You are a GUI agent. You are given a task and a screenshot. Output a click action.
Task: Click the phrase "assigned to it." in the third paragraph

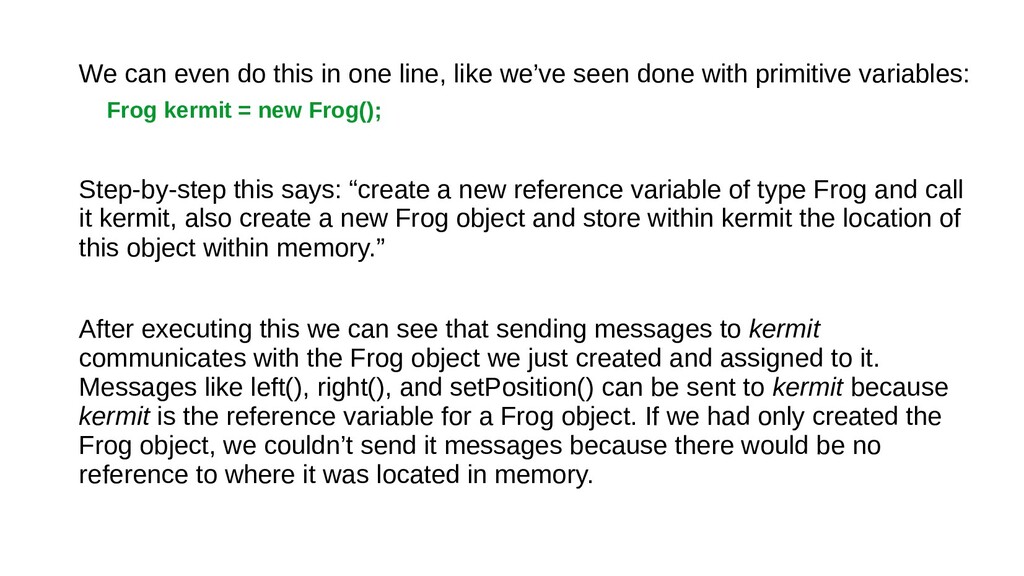point(799,358)
